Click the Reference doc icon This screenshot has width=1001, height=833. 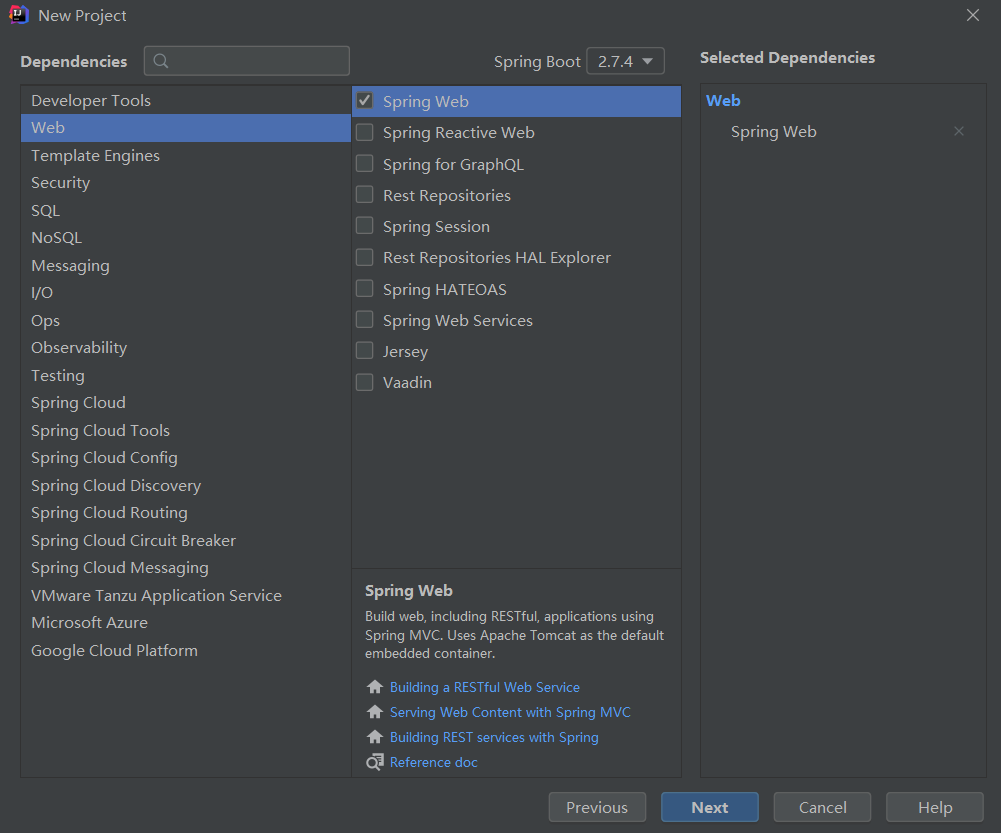tap(375, 762)
